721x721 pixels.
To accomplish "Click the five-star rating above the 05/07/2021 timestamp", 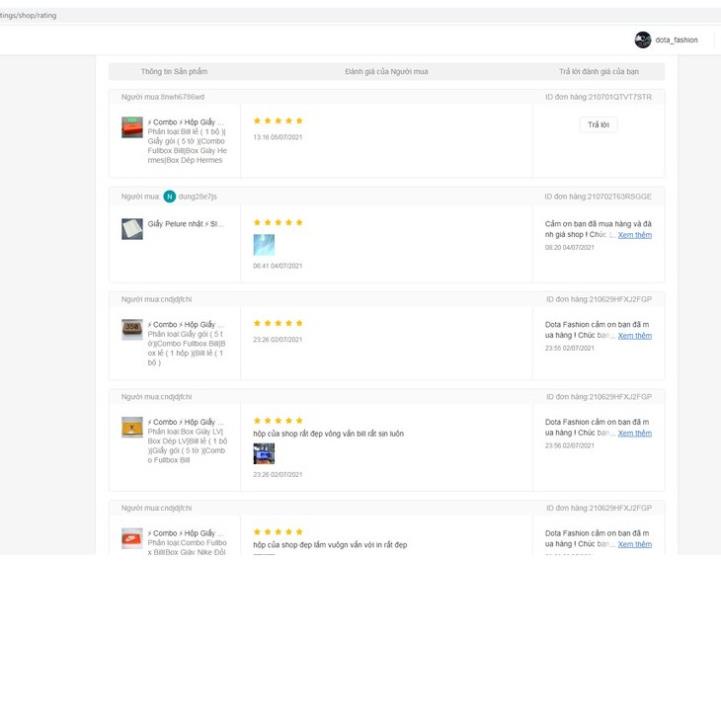I will pyautogui.click(x=278, y=121).
